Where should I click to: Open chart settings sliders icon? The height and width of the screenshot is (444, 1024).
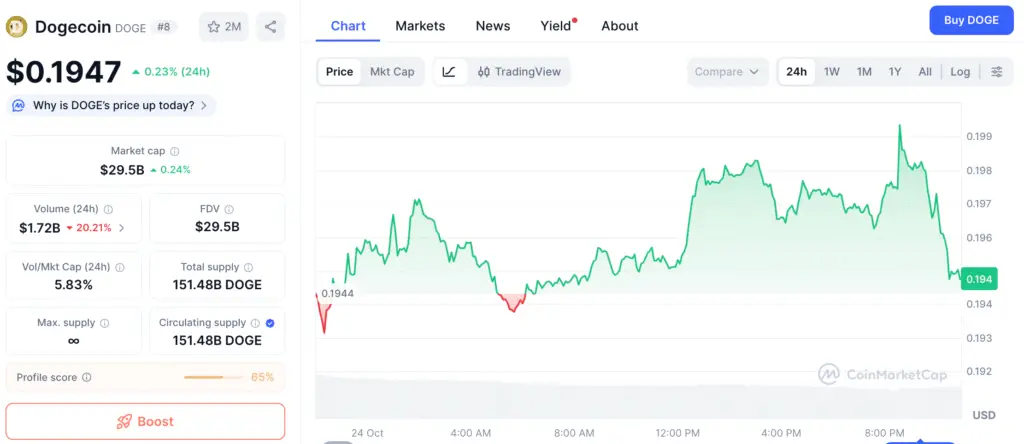click(996, 72)
